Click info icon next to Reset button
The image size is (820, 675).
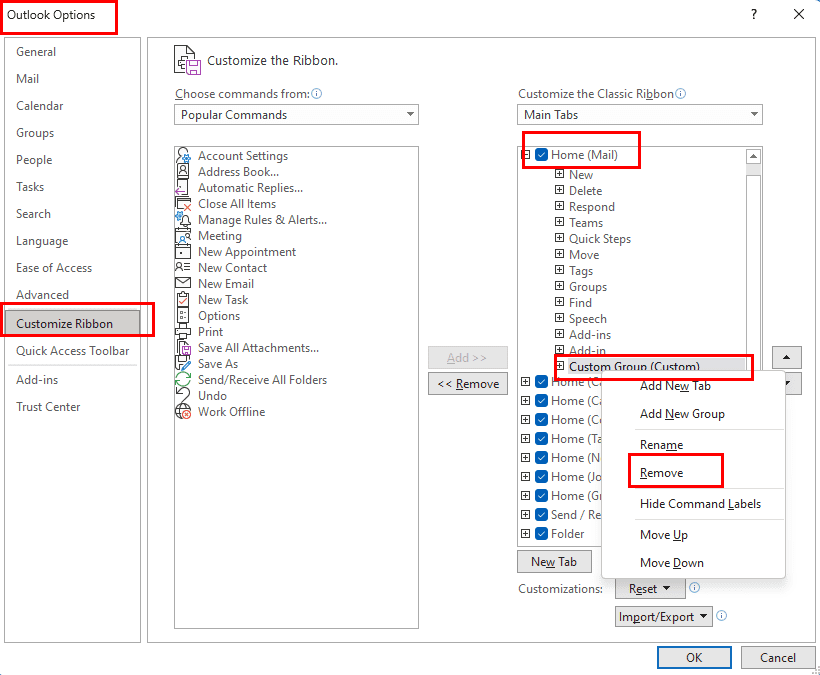pyautogui.click(x=694, y=588)
